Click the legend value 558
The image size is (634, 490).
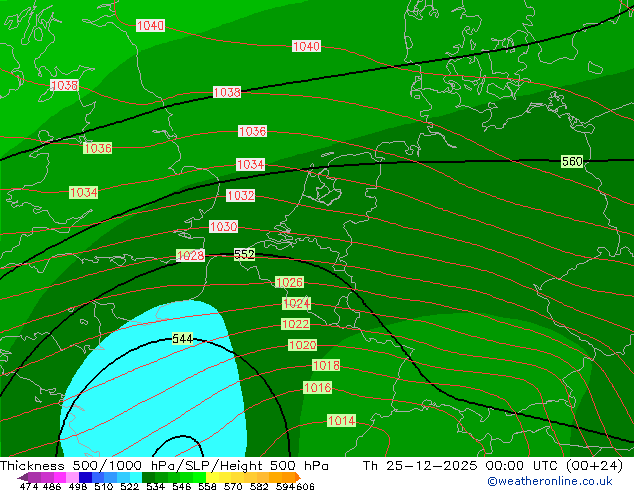[207, 486]
